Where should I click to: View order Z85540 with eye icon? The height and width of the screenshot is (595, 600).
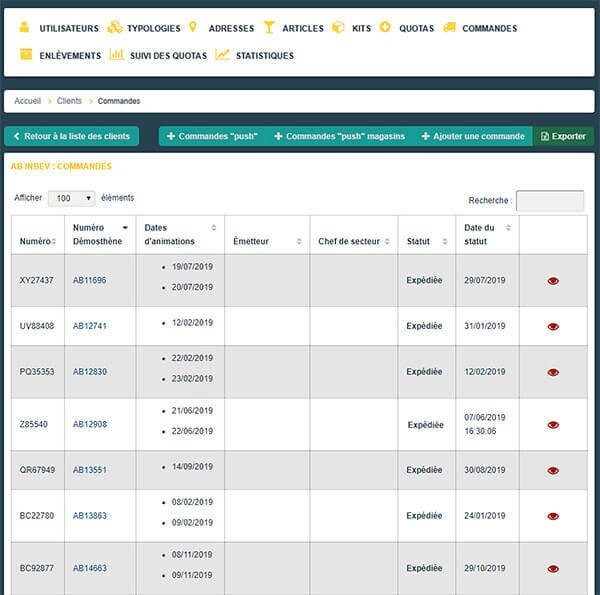tap(553, 425)
